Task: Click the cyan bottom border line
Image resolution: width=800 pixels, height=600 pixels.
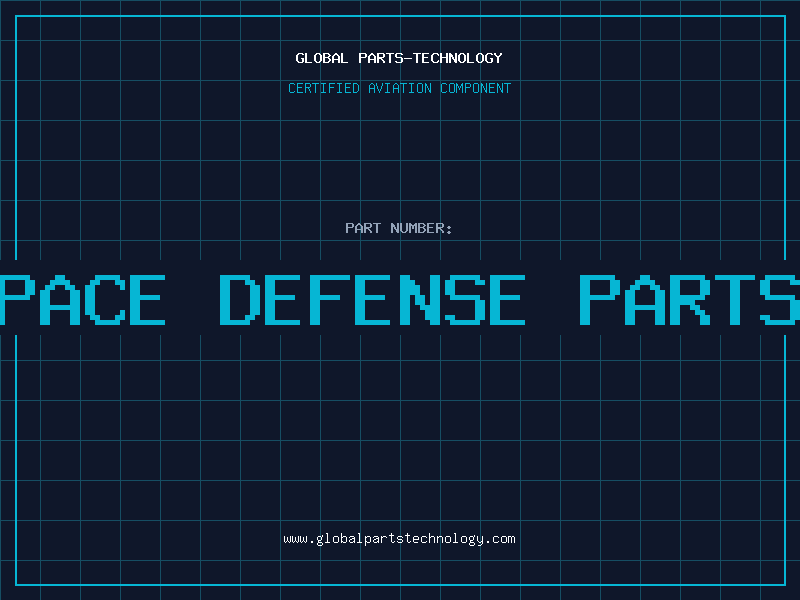Action: tap(400, 584)
